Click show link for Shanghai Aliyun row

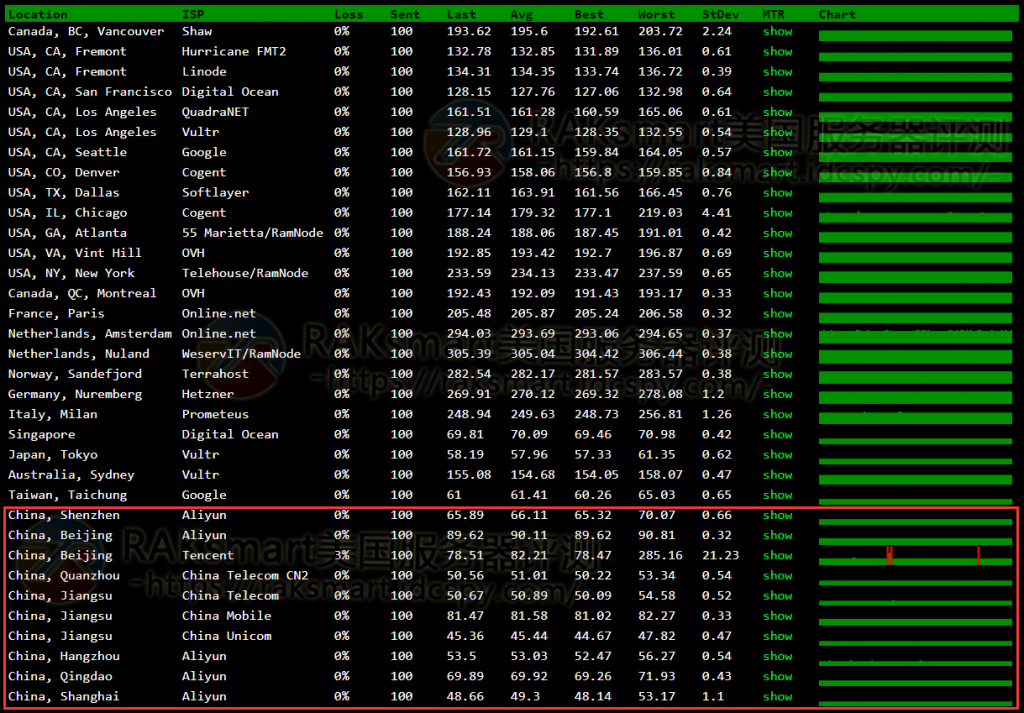tap(777, 697)
